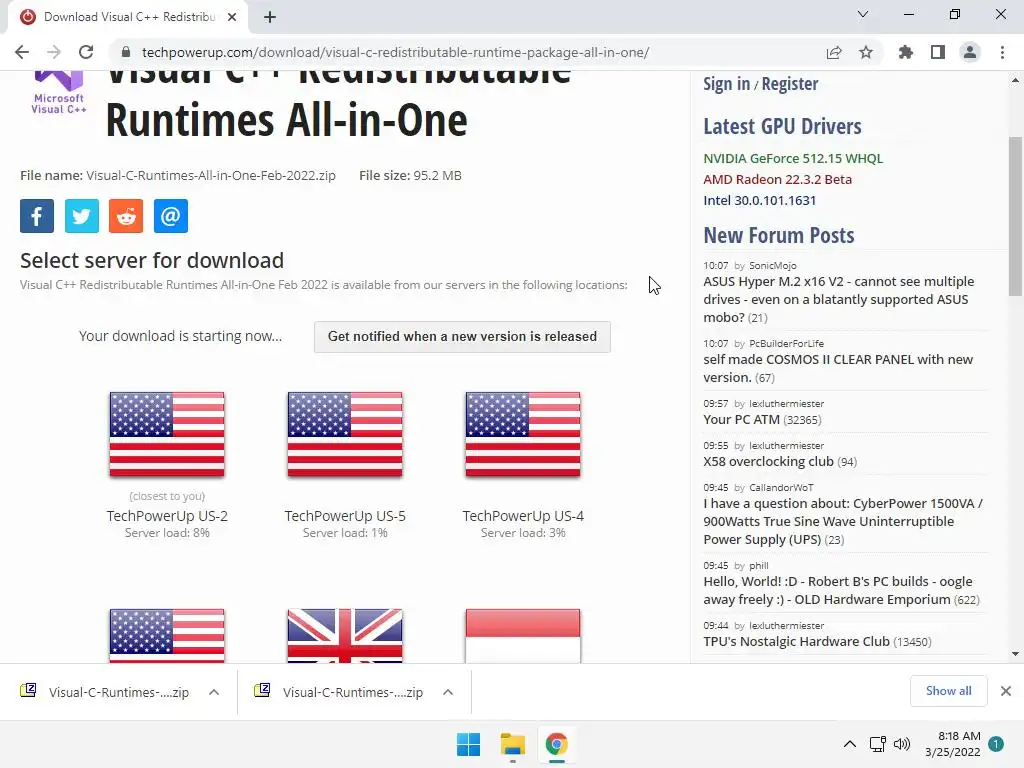Open ASUS Hyper M.2 x16 V2 forum post
Image resolution: width=1024 pixels, height=768 pixels.
[839, 299]
